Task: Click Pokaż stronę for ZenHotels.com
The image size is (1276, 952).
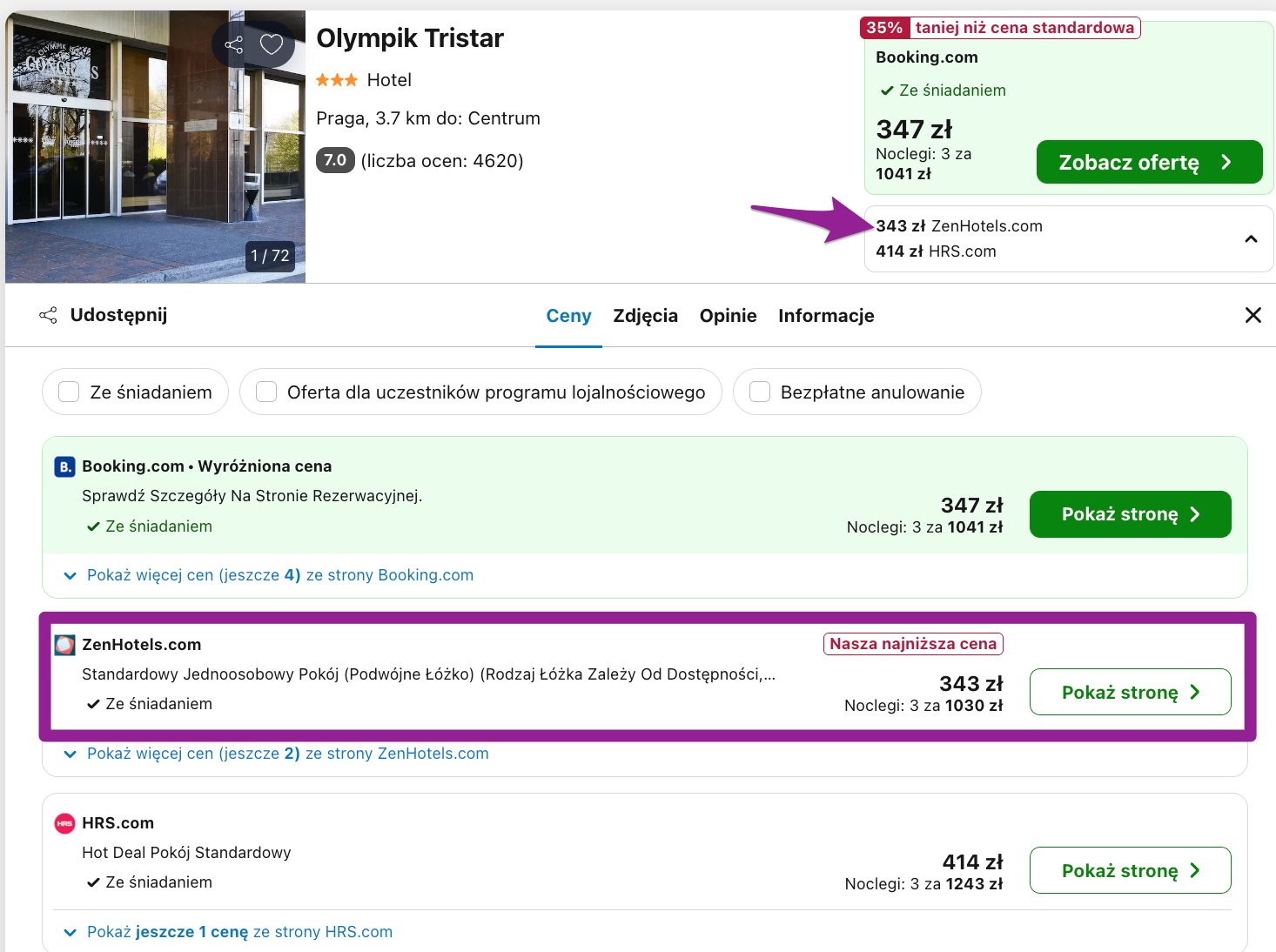Action: coord(1130,693)
